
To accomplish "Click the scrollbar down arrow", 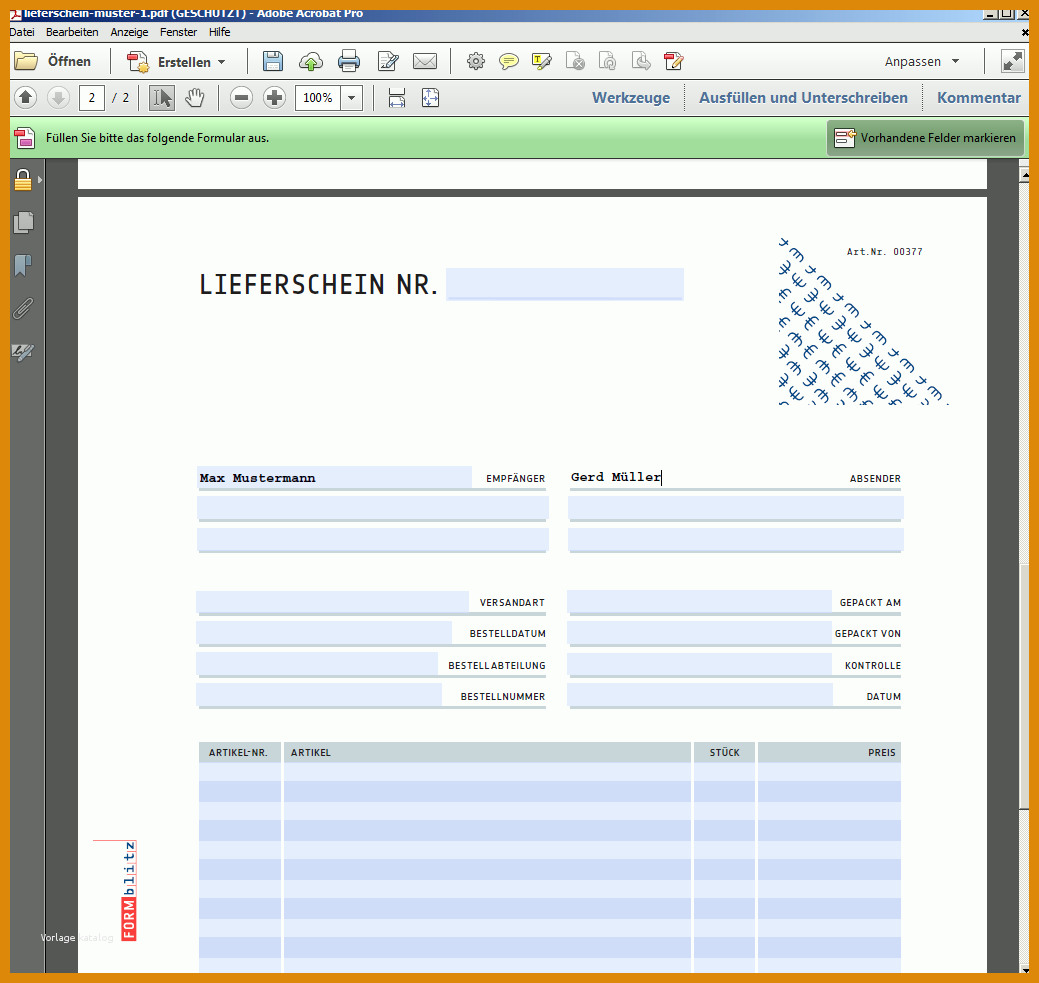I will coord(1024,969).
